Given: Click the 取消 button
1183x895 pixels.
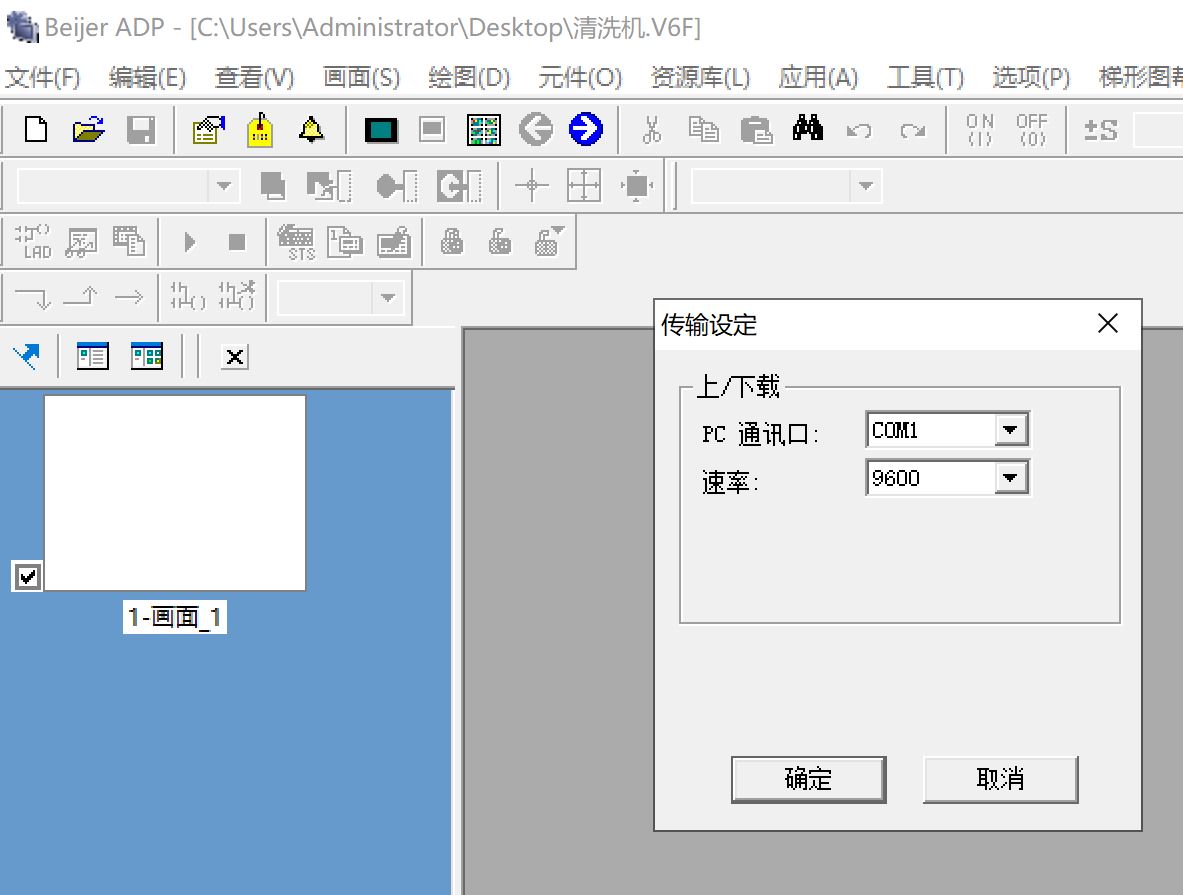Looking at the screenshot, I should pos(1000,779).
